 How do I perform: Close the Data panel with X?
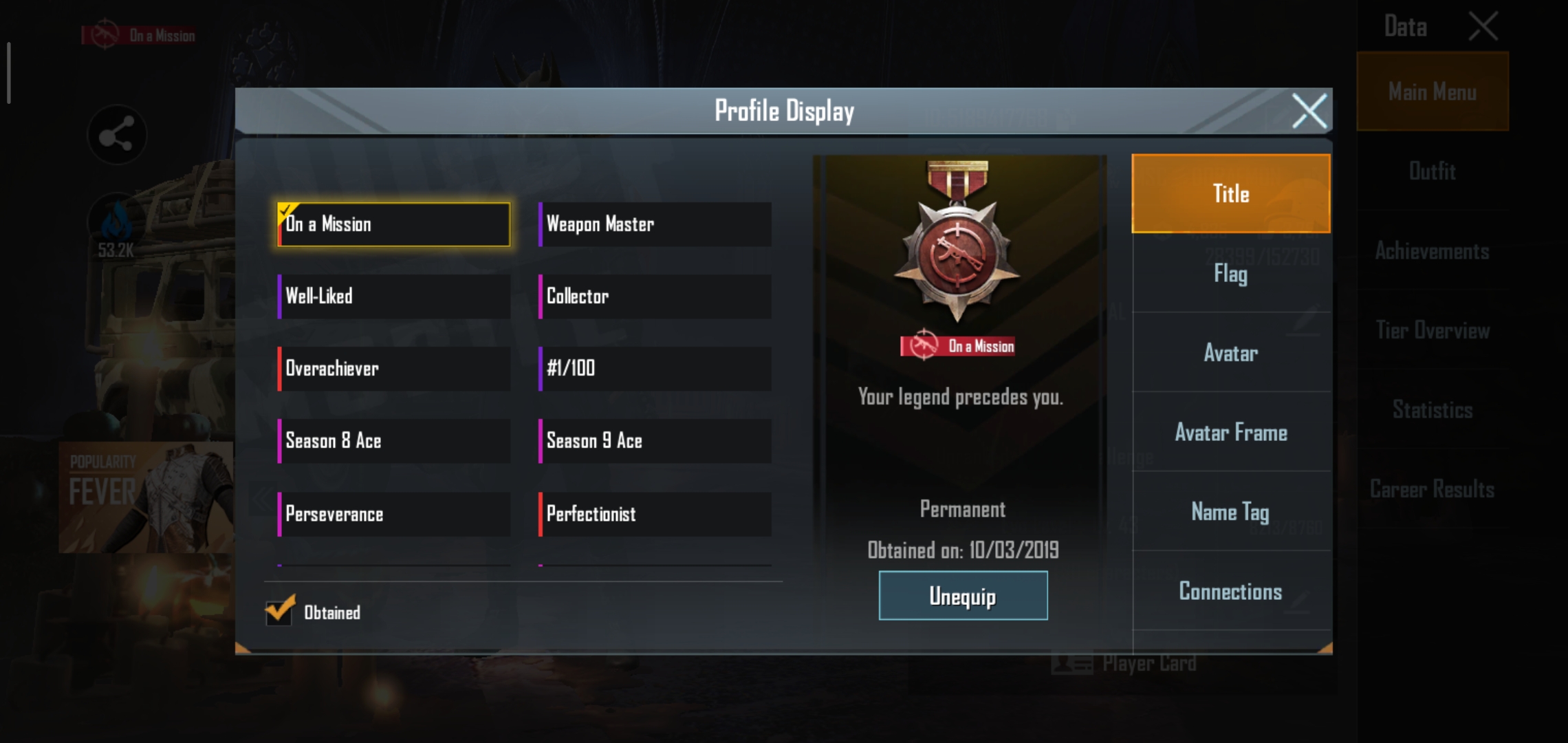tap(1483, 27)
